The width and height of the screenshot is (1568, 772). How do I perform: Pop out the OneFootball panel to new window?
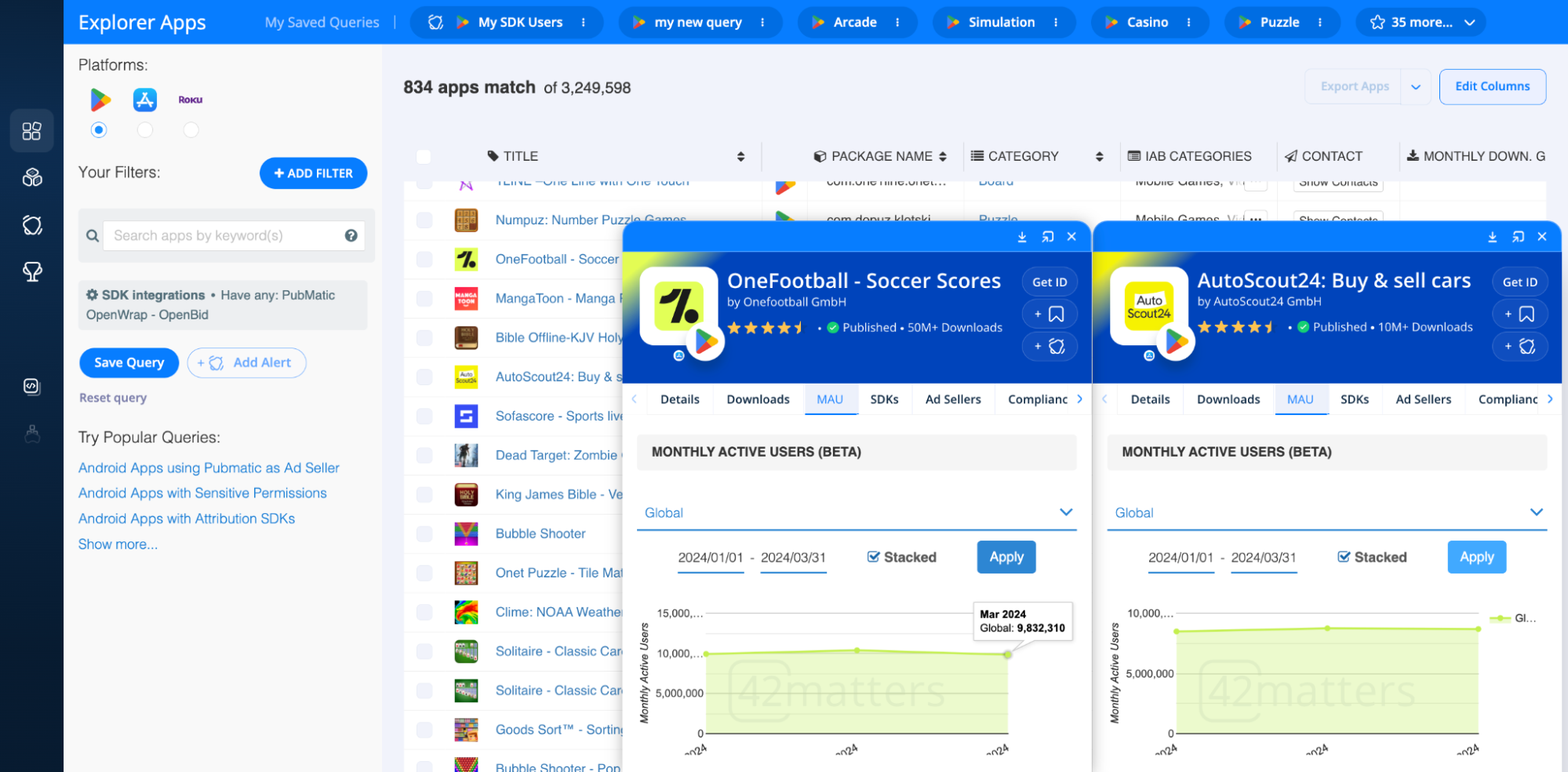tap(1047, 237)
